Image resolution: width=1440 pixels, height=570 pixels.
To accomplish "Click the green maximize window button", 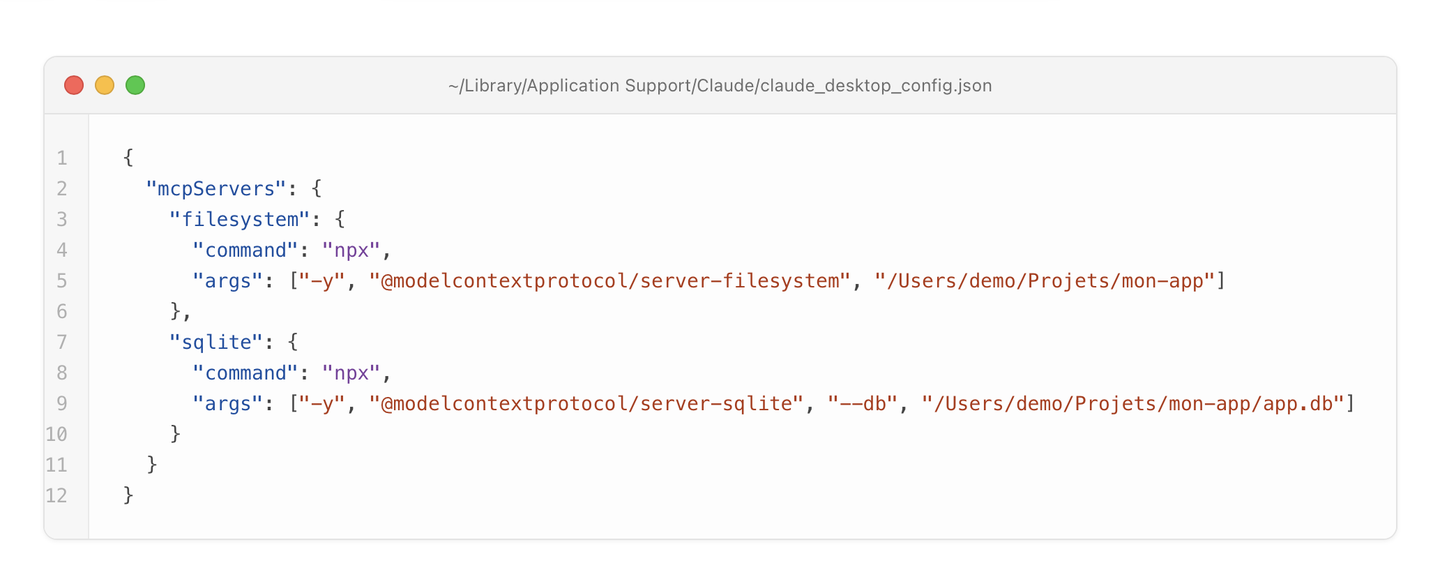I will click(136, 85).
